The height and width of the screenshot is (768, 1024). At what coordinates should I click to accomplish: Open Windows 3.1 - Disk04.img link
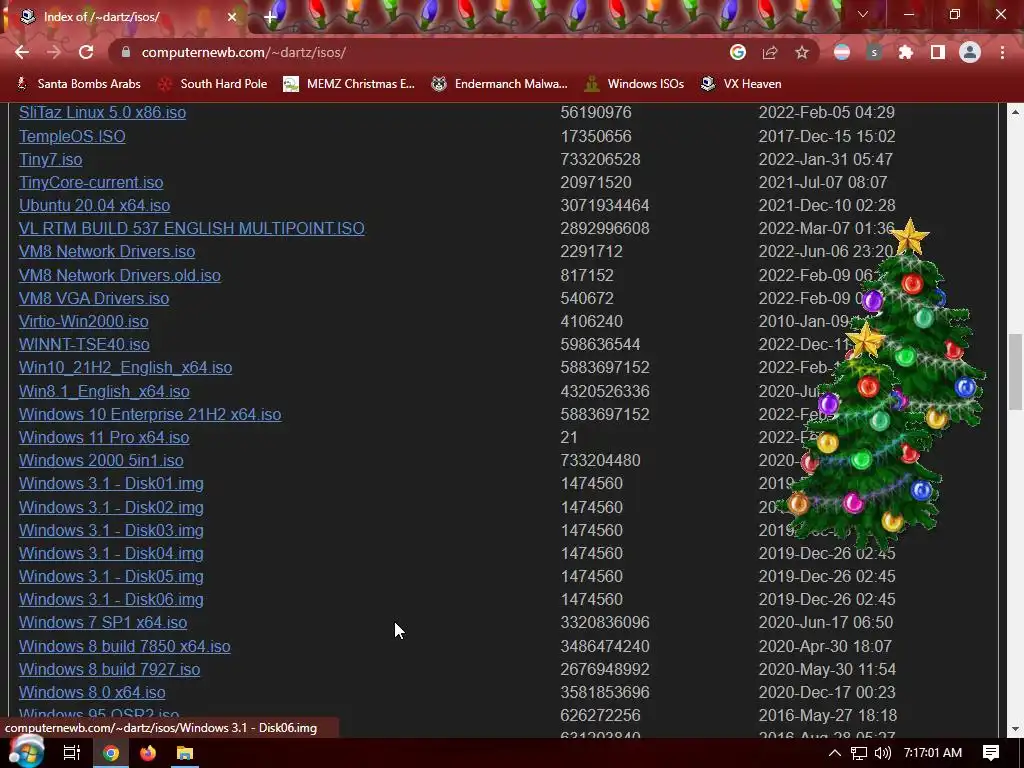(x=111, y=553)
